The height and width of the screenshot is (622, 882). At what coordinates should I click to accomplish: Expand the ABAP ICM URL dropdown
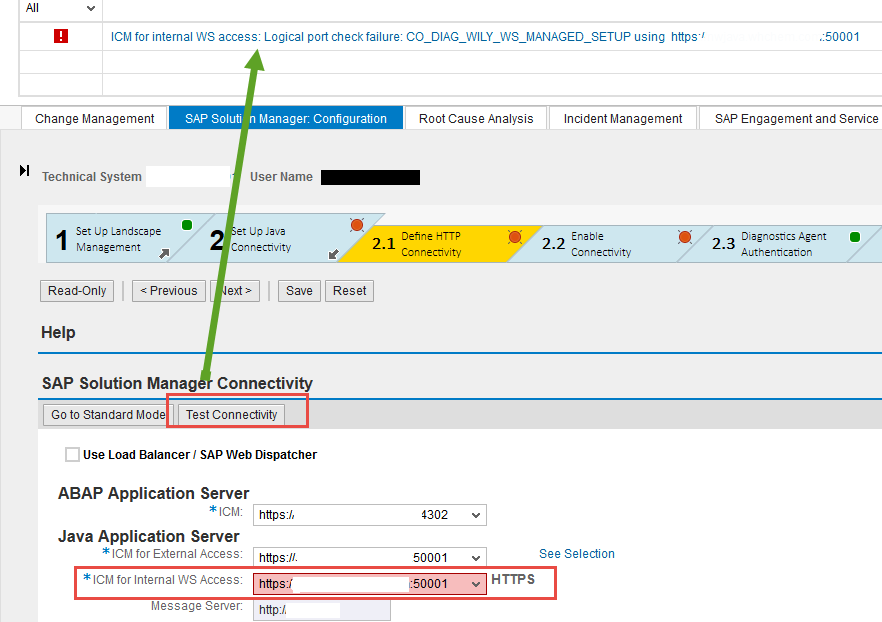(476, 515)
